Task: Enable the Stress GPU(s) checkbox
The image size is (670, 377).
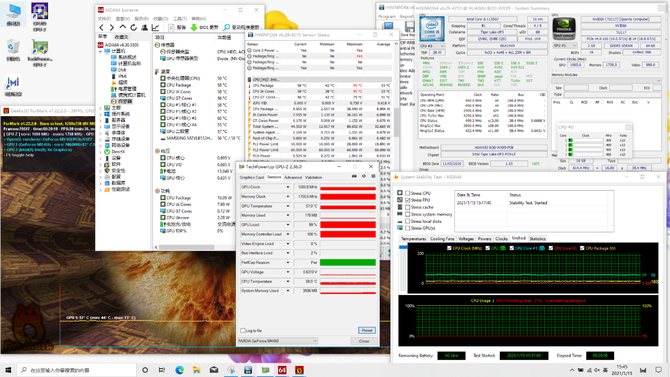Action: click(x=408, y=228)
